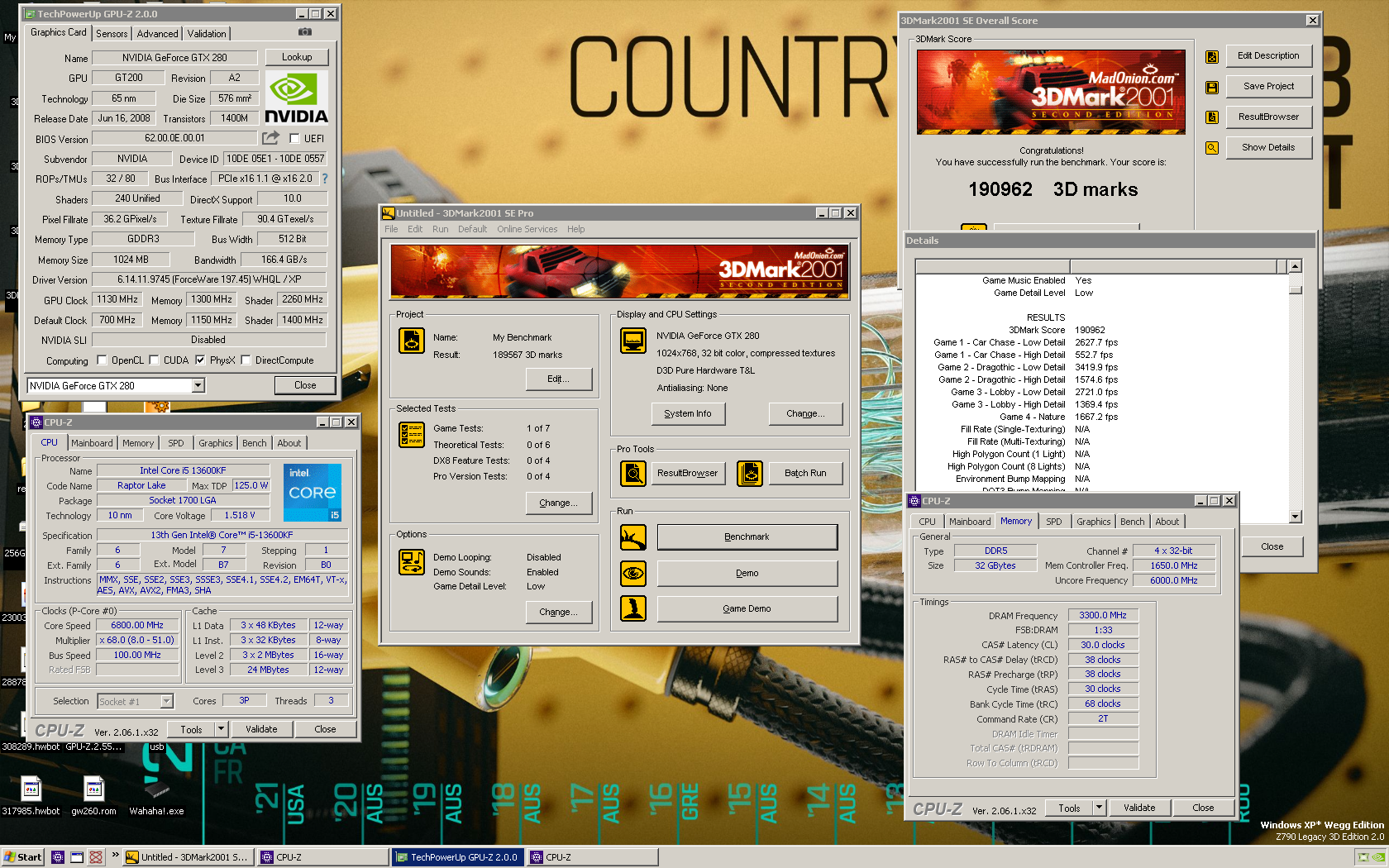This screenshot has width=1389, height=868.
Task: Enable the DirectCompute checkbox
Action: 246,360
